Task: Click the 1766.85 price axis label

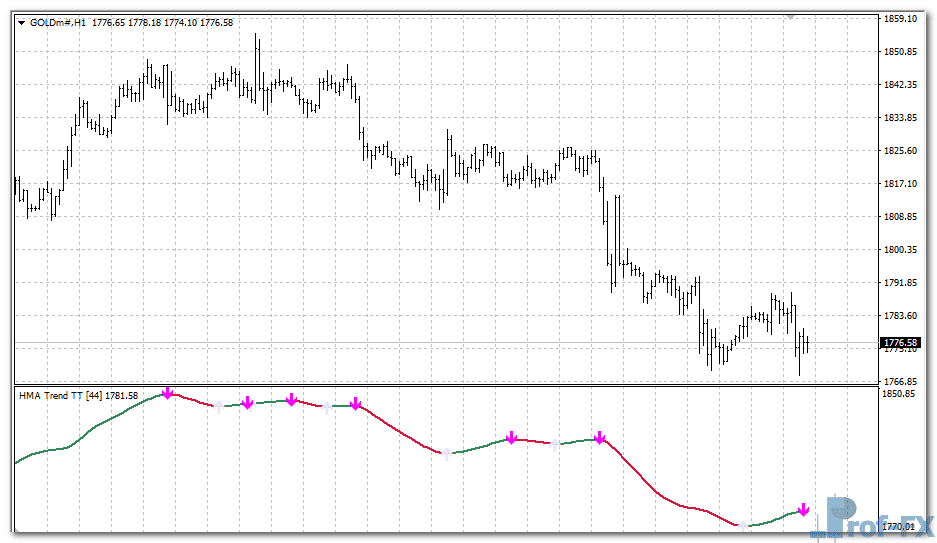Action: [x=901, y=382]
